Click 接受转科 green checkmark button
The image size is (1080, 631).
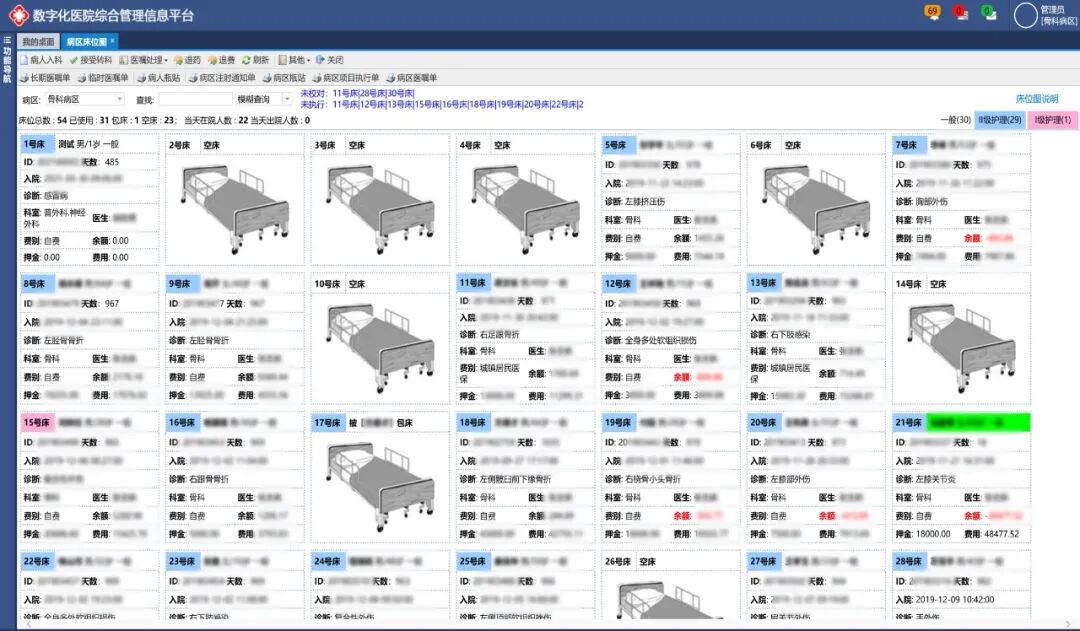(x=90, y=60)
